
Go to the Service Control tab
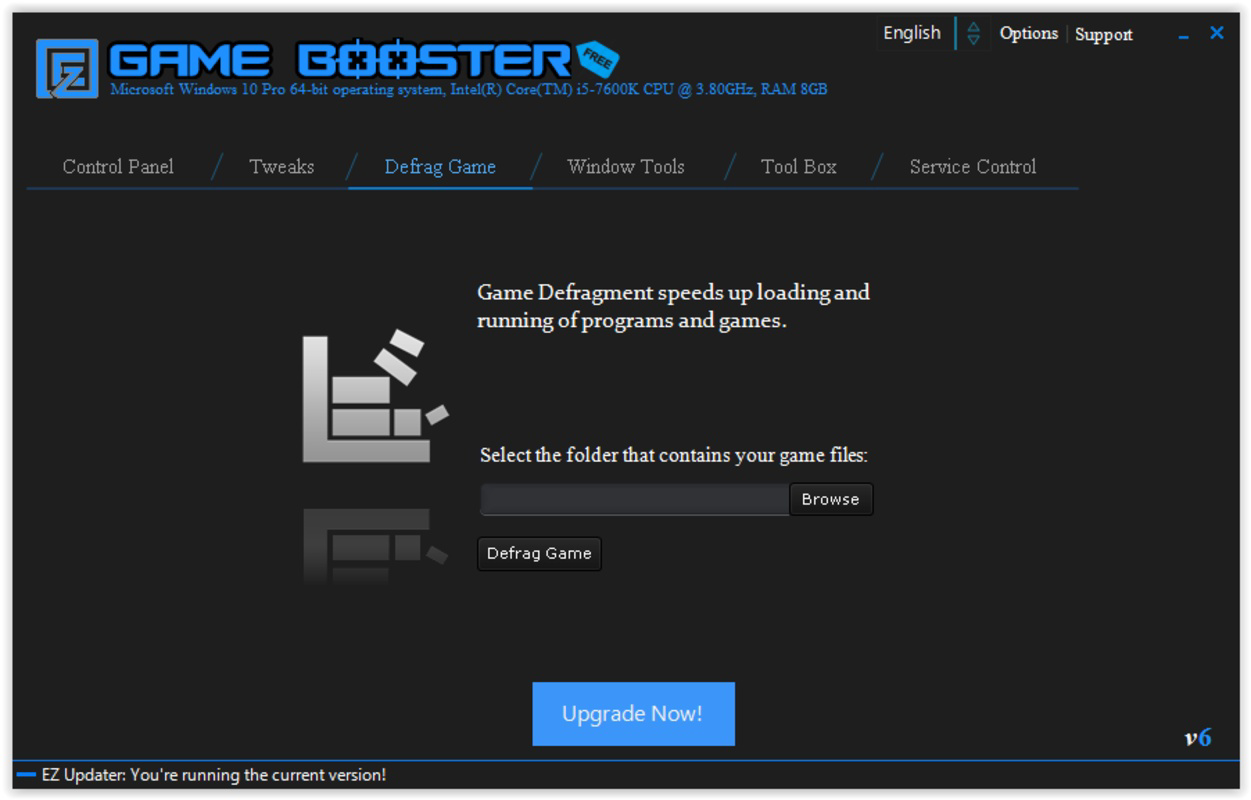click(x=973, y=167)
